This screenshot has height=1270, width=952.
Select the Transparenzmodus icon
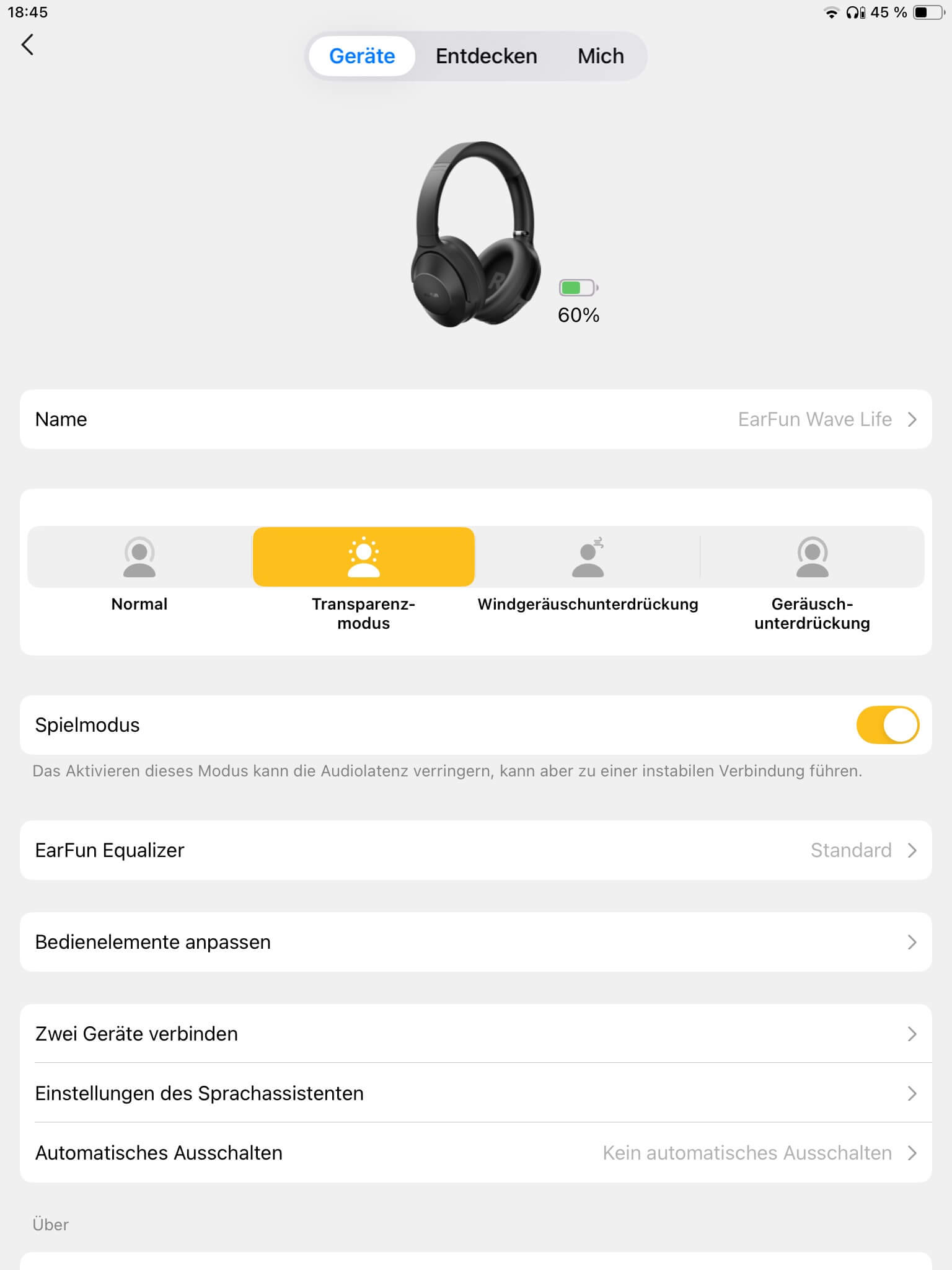[364, 556]
